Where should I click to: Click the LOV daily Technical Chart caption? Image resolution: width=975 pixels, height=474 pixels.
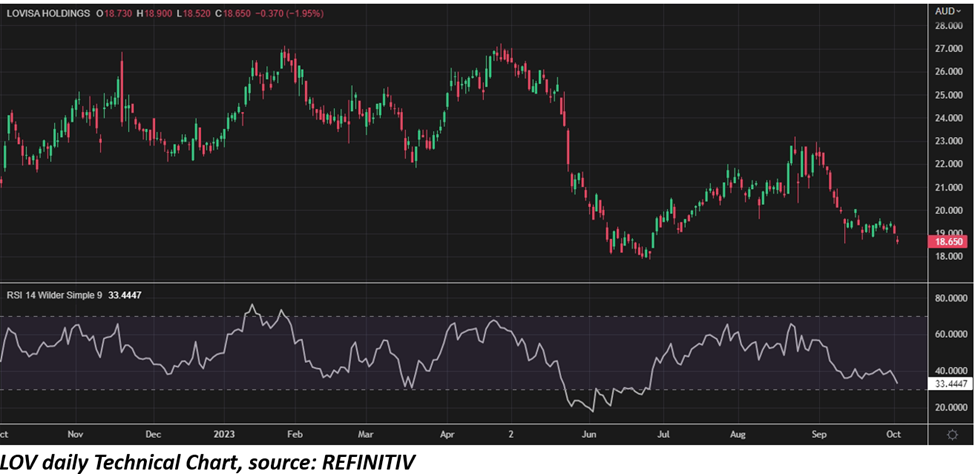208,461
